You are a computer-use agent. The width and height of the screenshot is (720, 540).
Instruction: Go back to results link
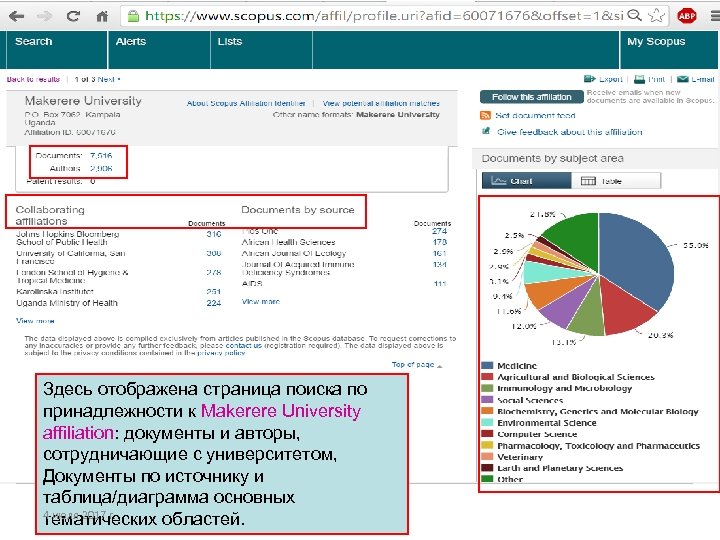33,79
